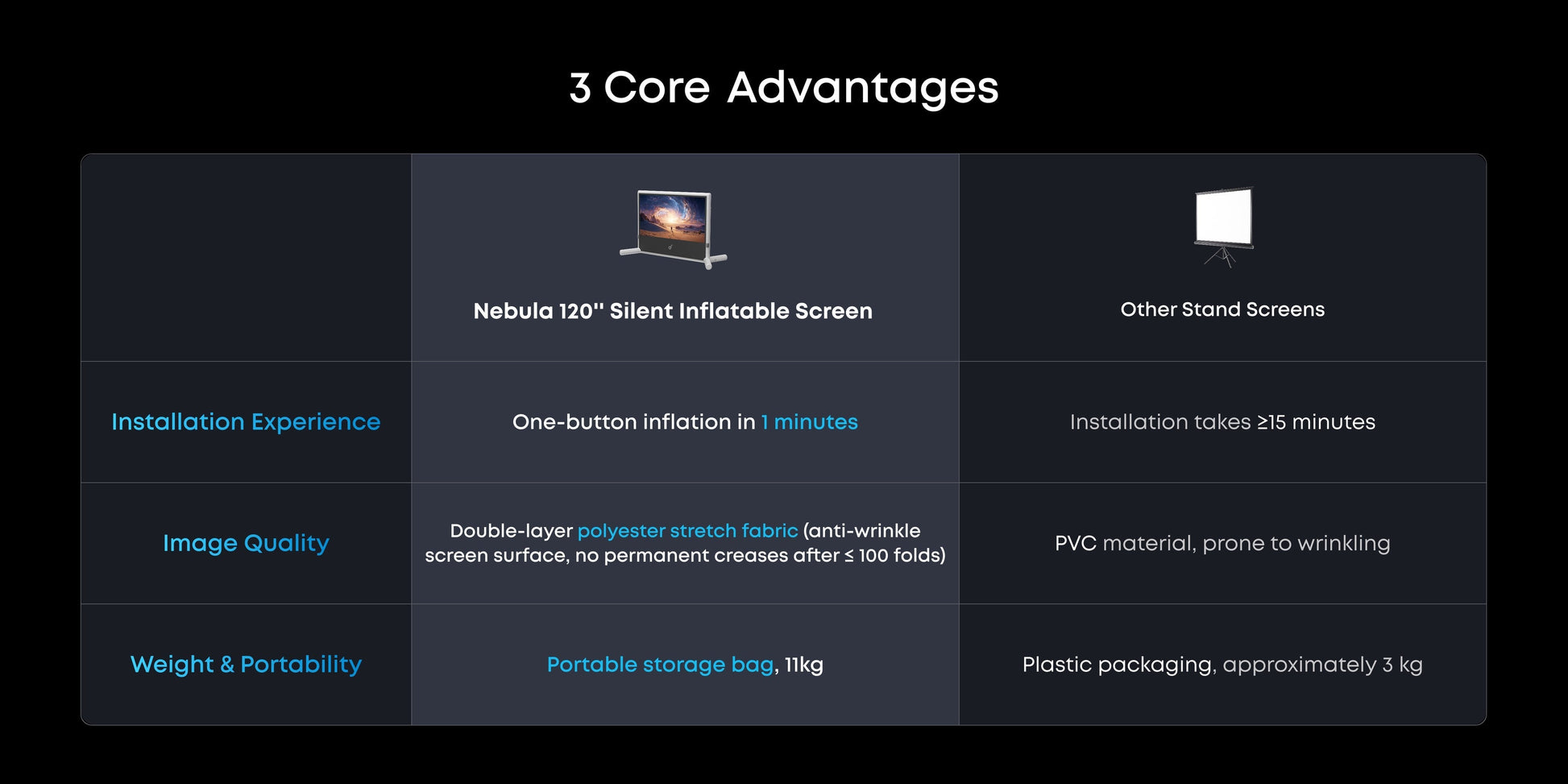Select the 'Installation Experience' row label
Viewport: 1568px width, 784px height.
click(246, 422)
